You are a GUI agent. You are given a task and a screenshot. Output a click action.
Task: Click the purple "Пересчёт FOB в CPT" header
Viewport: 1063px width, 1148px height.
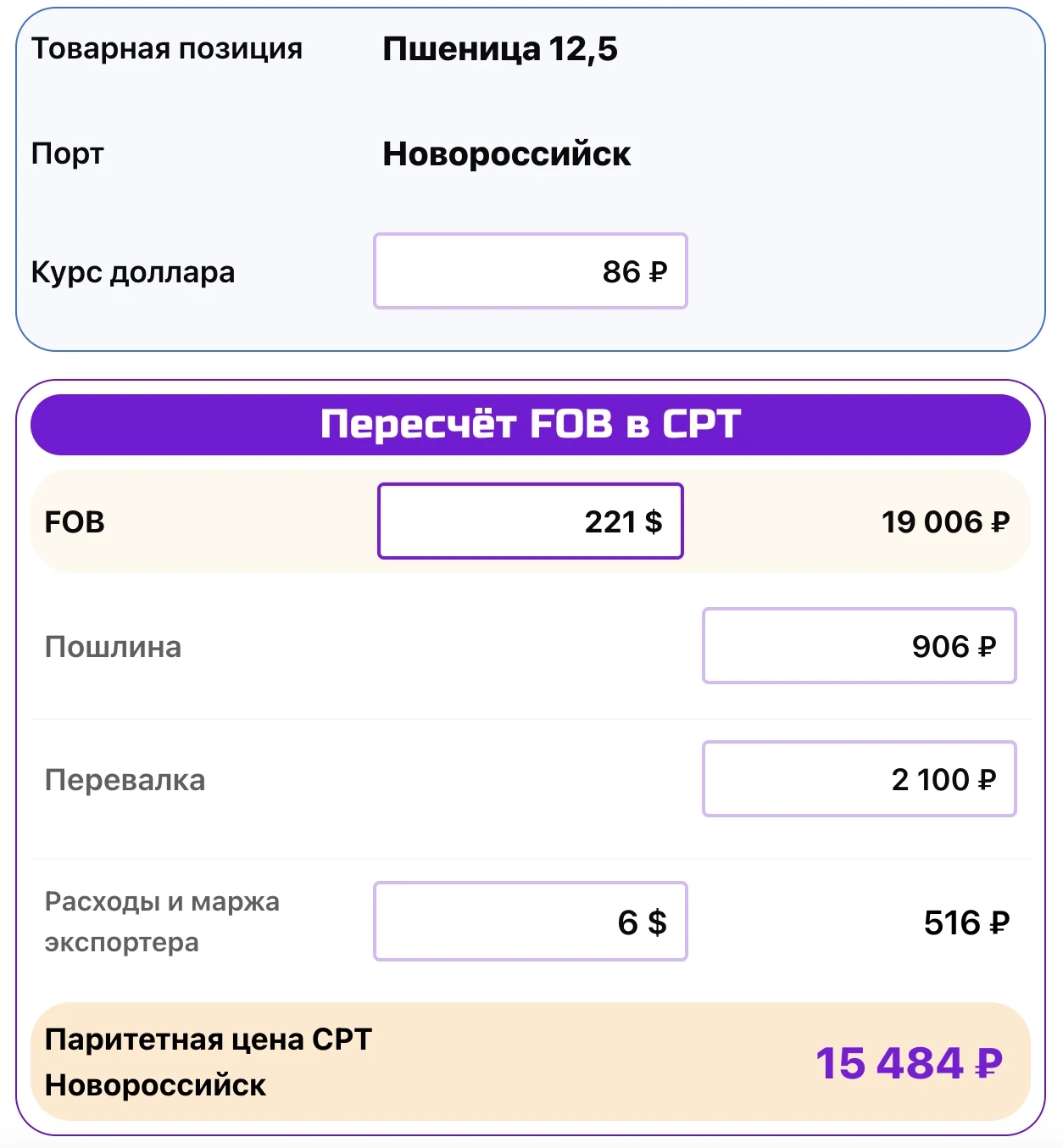[530, 424]
